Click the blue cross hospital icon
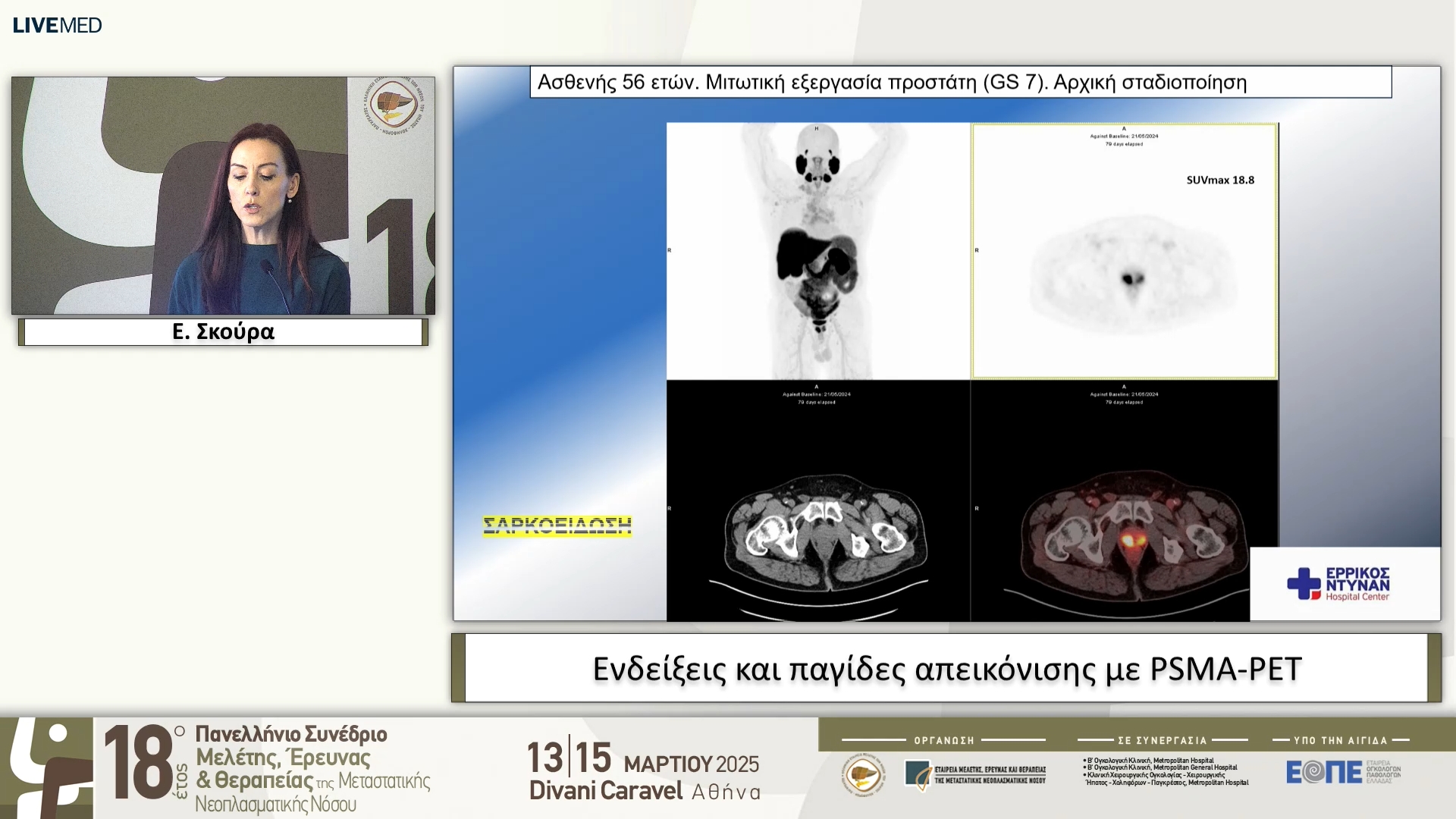This screenshot has height=819, width=1456. pos(1304,583)
